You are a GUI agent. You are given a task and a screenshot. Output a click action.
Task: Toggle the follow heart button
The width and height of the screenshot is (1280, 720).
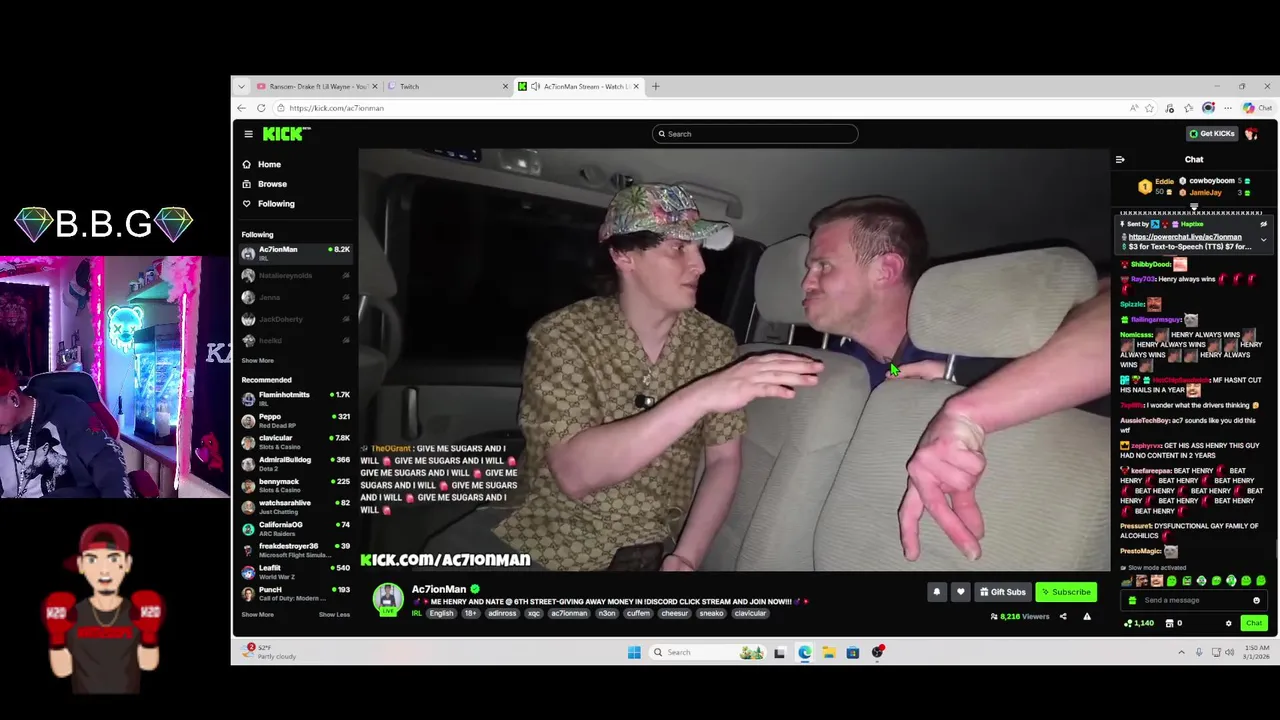click(x=960, y=592)
